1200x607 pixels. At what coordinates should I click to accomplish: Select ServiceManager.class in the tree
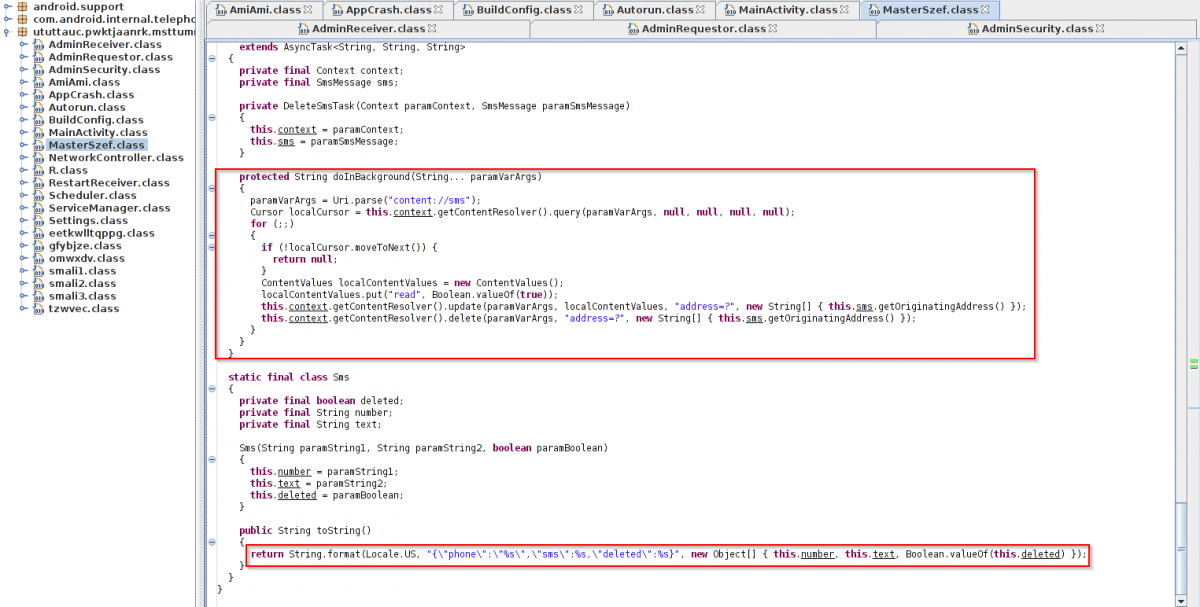[109, 208]
